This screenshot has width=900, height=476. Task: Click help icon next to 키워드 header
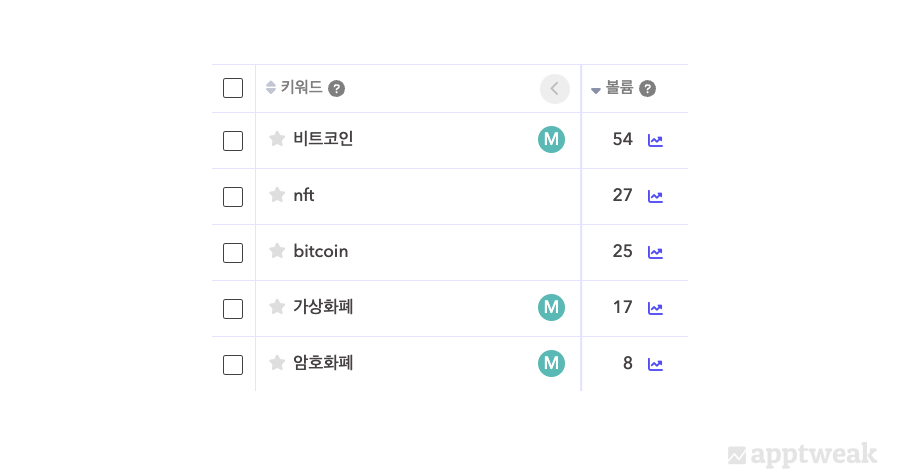tap(337, 89)
